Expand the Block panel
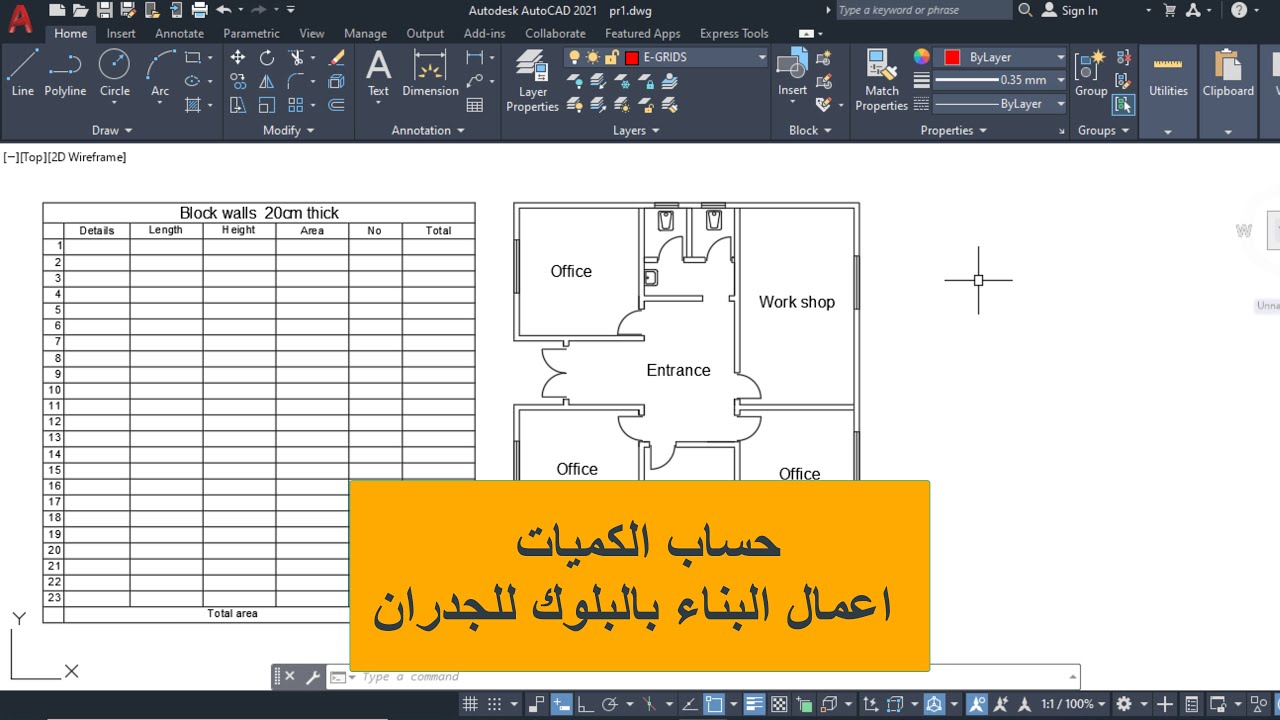The height and width of the screenshot is (720, 1280). 810,130
